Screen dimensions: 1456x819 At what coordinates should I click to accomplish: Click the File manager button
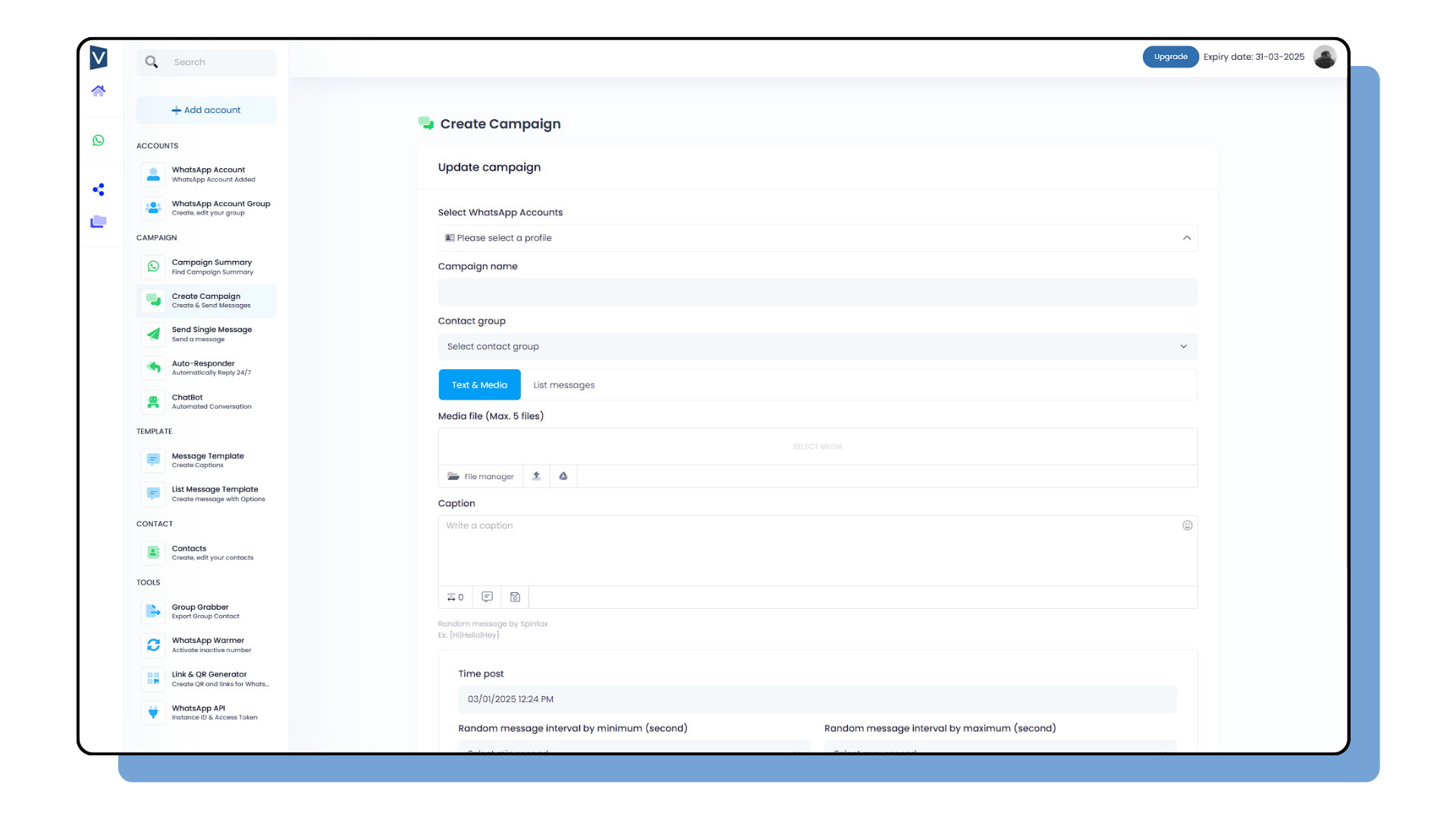point(482,476)
